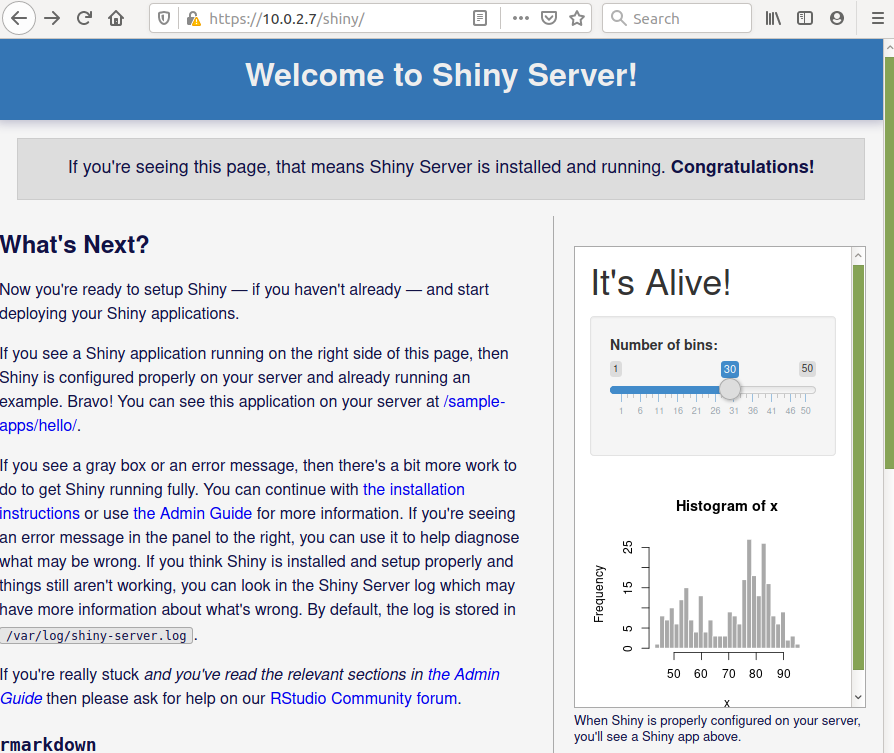
Task: Click the browser Forward arrow button
Action: coord(52,18)
